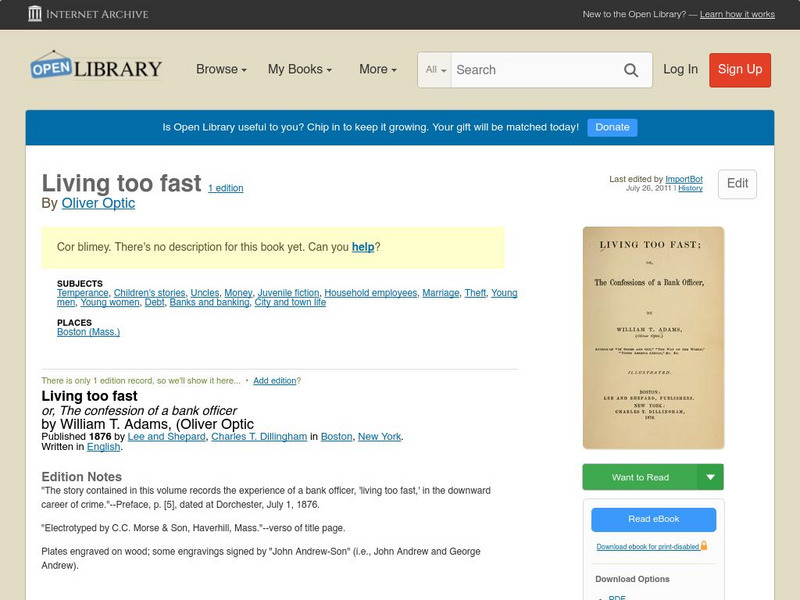Click the Boston (Mass.) places link

[87, 333]
